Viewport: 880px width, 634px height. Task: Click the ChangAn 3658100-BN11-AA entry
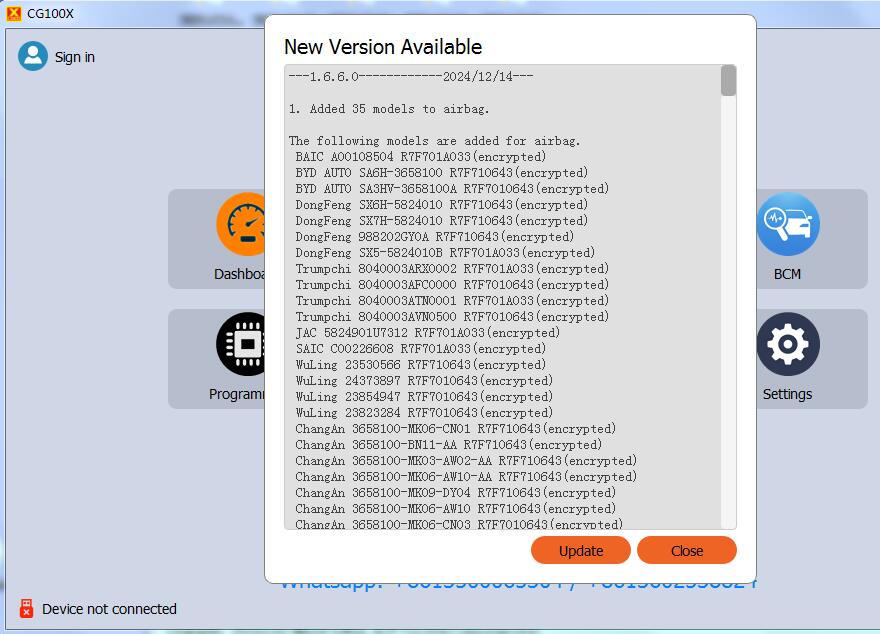point(448,444)
